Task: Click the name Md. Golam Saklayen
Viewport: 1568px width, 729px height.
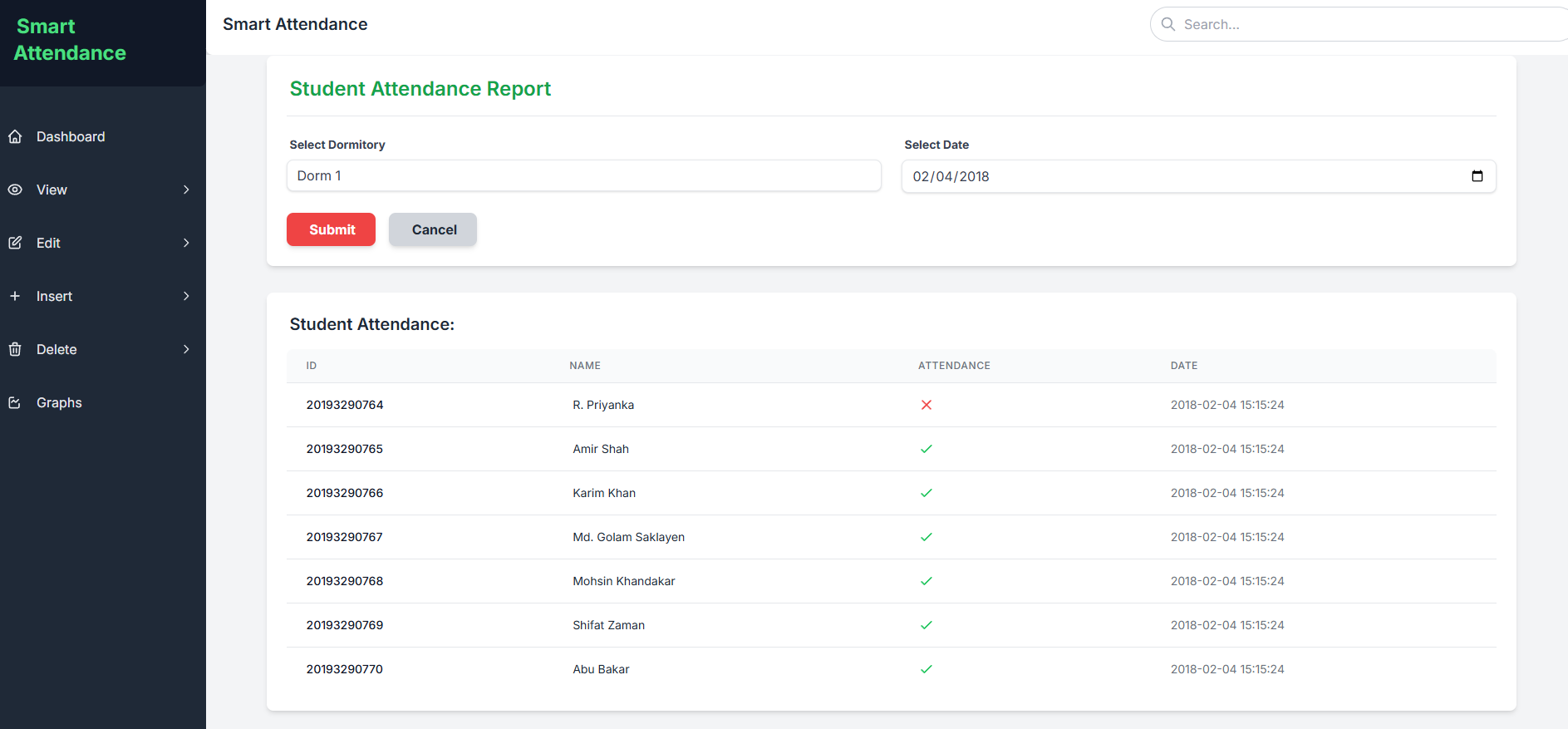Action: [629, 537]
